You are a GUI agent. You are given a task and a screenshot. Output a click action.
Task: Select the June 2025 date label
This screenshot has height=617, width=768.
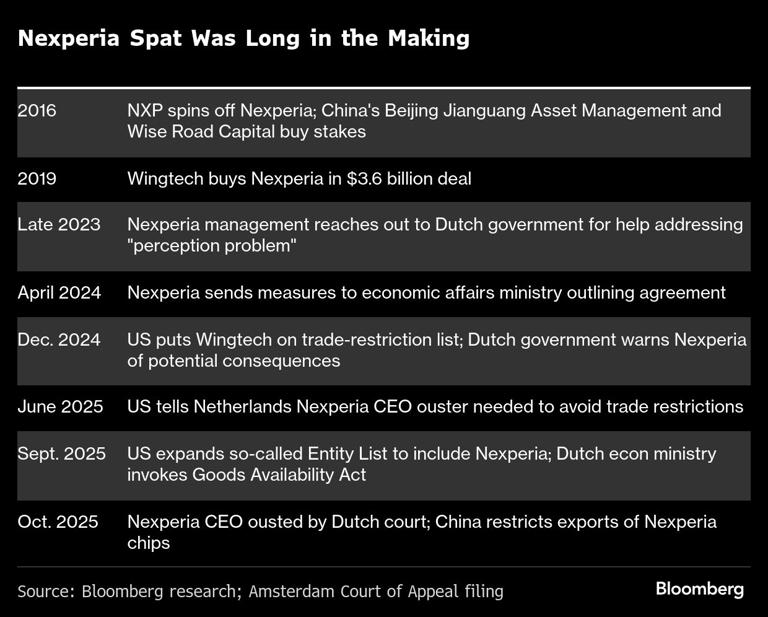coord(61,407)
